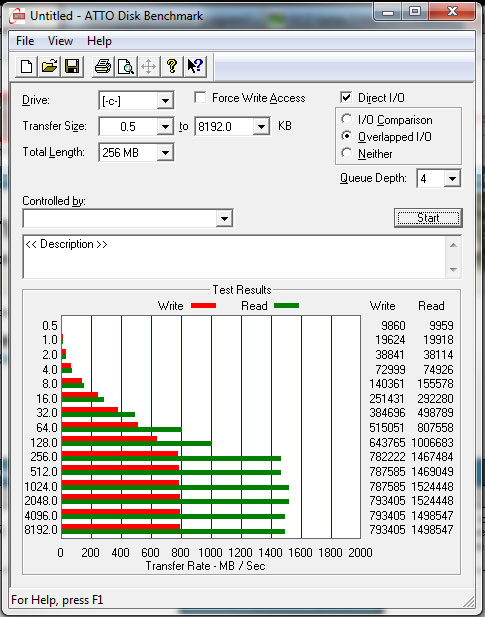
Task: Save results with floppy disk icon
Action: (72, 67)
